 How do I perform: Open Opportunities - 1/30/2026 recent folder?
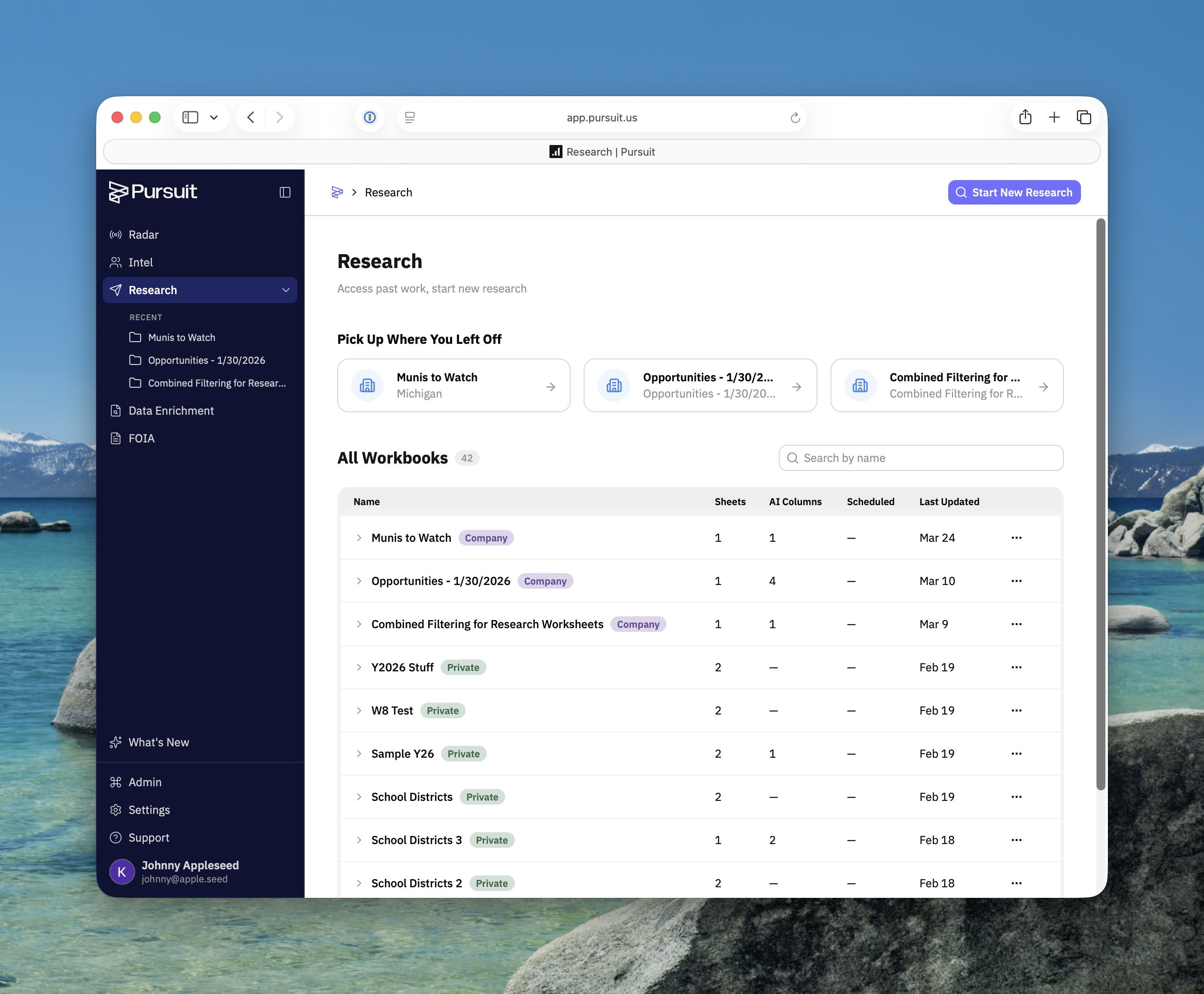206,360
